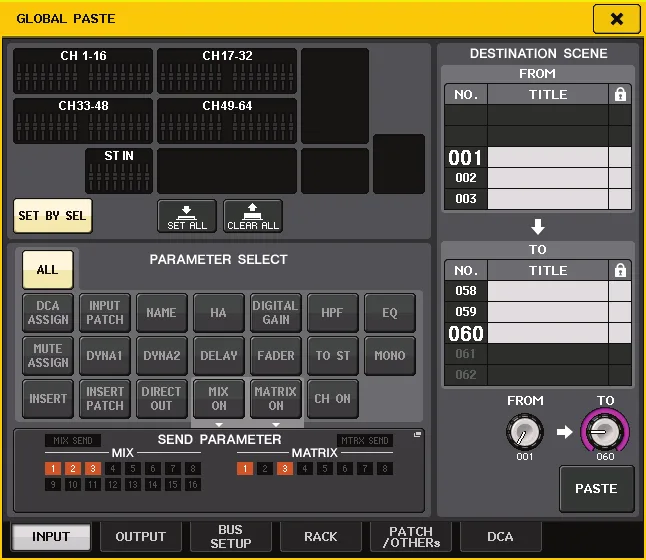
Task: Toggle the CH ON parameter
Action: click(332, 399)
